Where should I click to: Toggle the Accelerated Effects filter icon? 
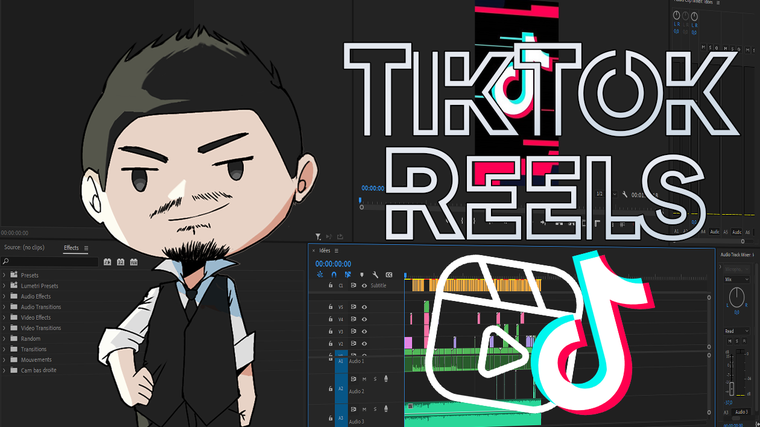point(107,262)
